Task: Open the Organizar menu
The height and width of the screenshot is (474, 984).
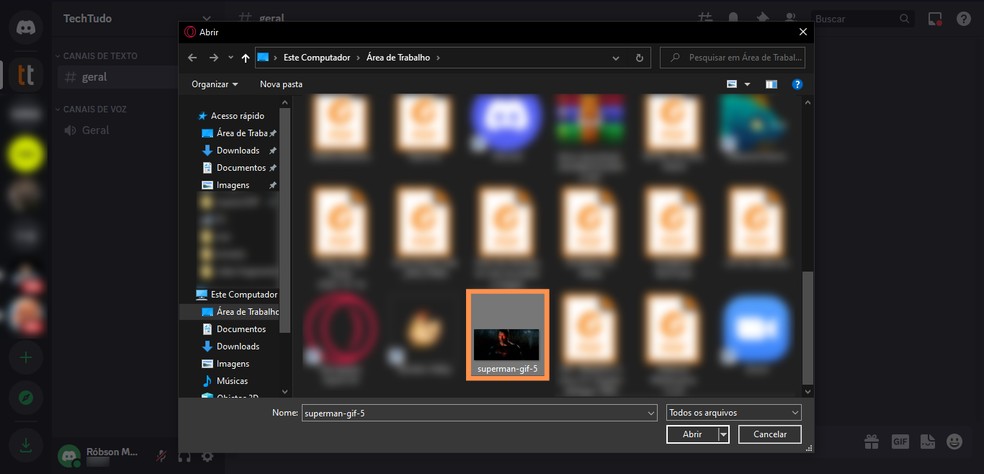Action: tap(215, 84)
